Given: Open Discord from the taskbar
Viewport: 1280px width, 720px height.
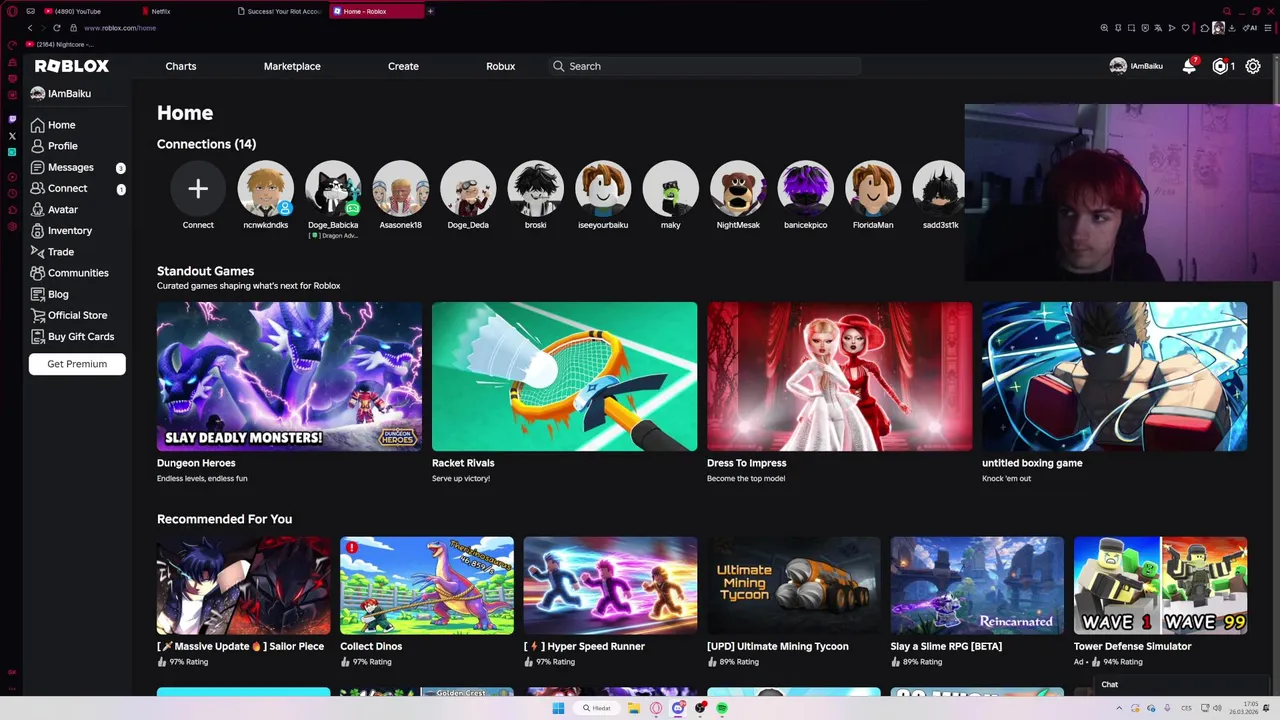Looking at the screenshot, I should coord(678,708).
